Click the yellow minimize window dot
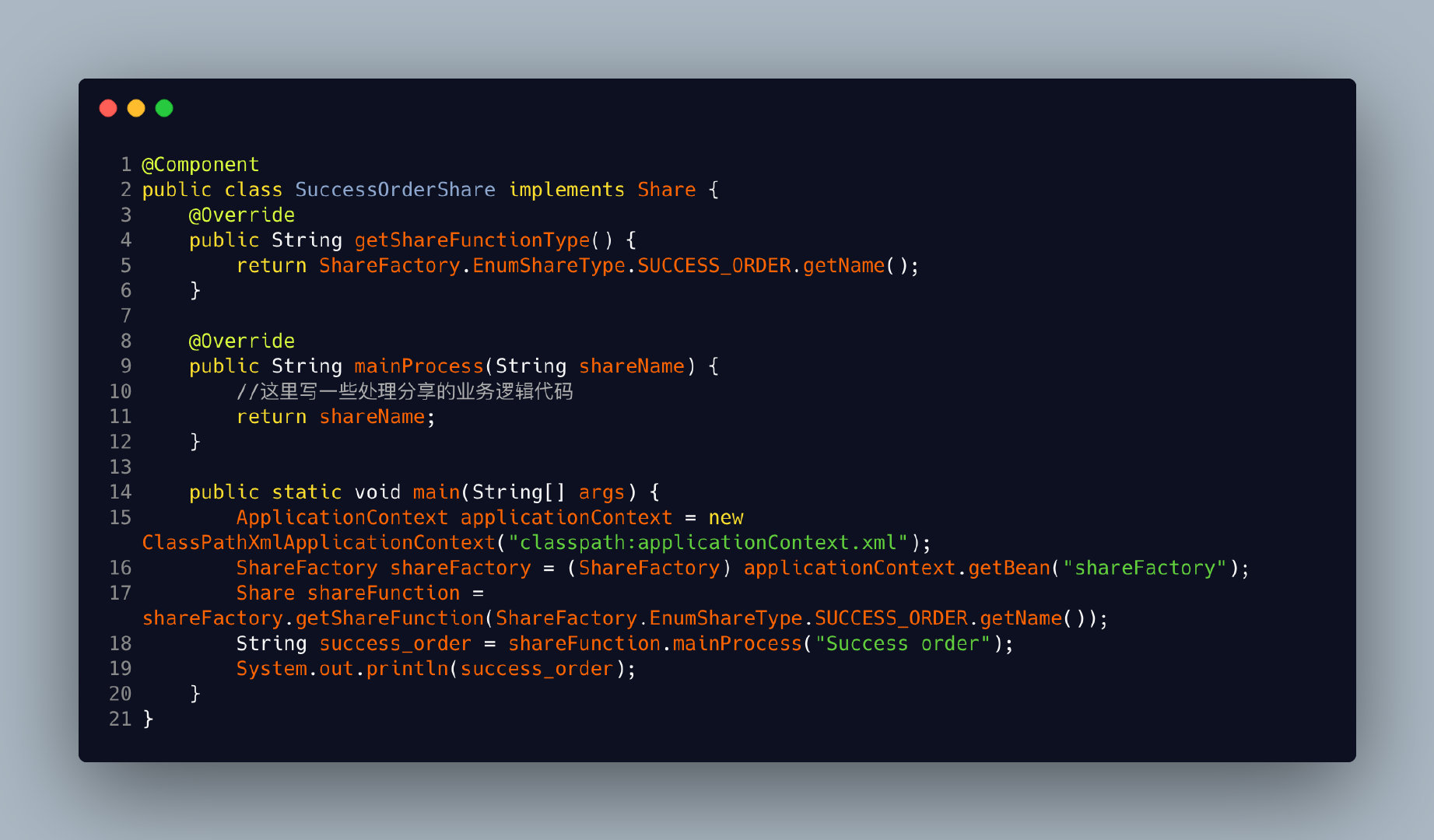Screen dimensions: 1434x840 tap(136, 108)
